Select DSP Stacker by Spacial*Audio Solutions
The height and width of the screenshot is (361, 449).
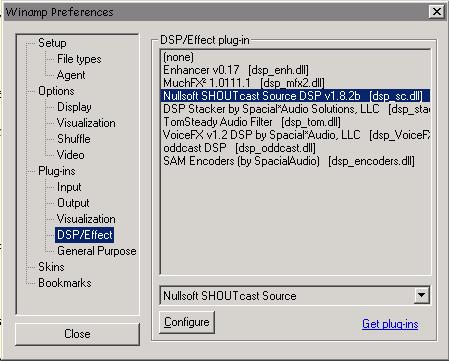pyautogui.click(x=295, y=109)
